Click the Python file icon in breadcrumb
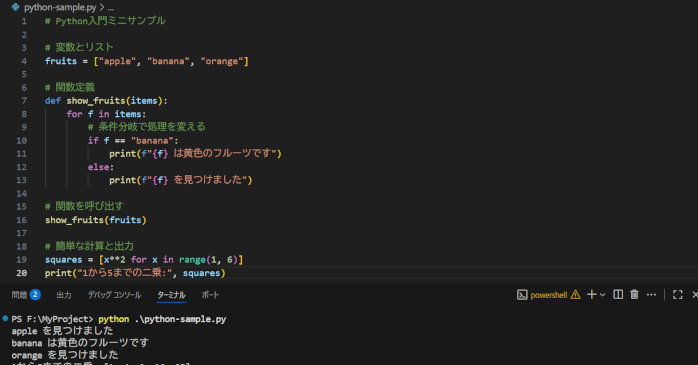Screen dimensions: 698x365 16,7
